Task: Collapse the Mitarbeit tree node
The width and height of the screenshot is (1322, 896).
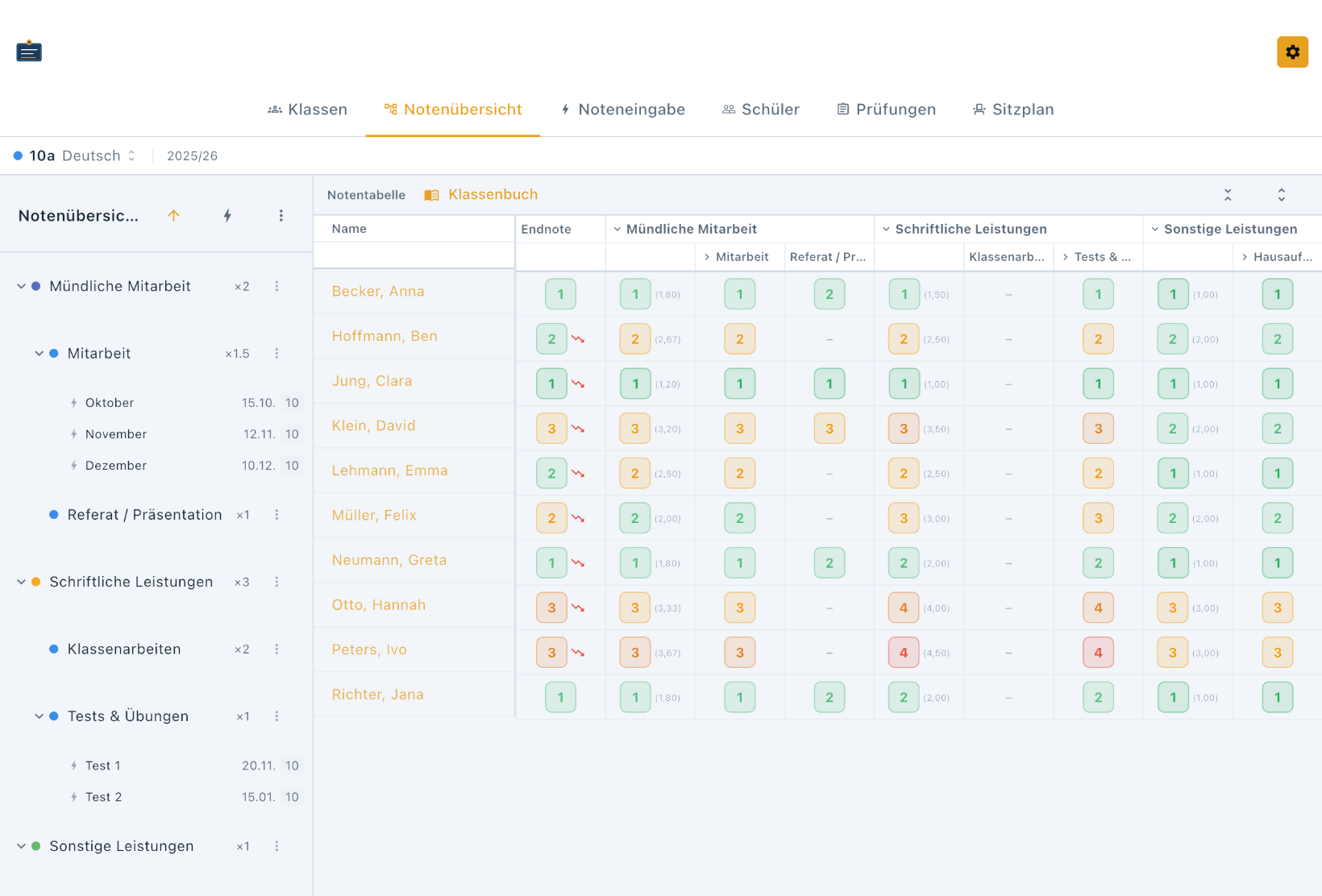Action: pyautogui.click(x=39, y=354)
